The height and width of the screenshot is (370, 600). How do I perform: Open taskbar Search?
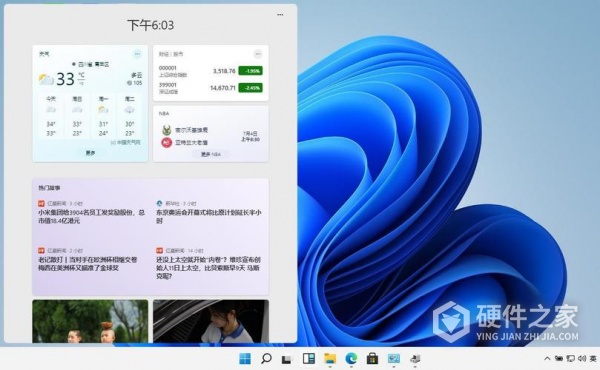[266, 359]
